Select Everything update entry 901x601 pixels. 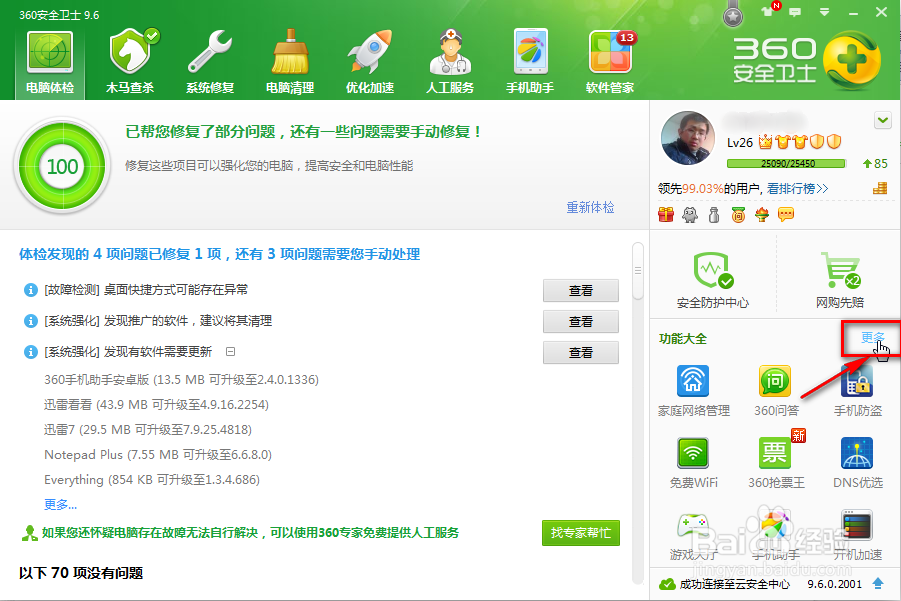(x=152, y=480)
